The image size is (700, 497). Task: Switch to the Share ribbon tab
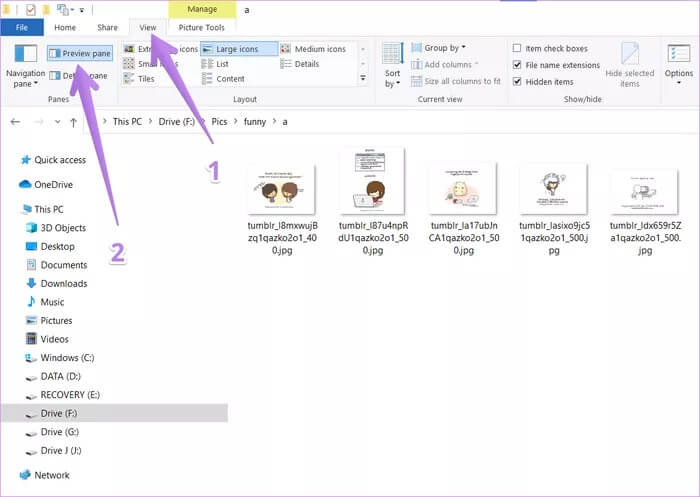(107, 27)
